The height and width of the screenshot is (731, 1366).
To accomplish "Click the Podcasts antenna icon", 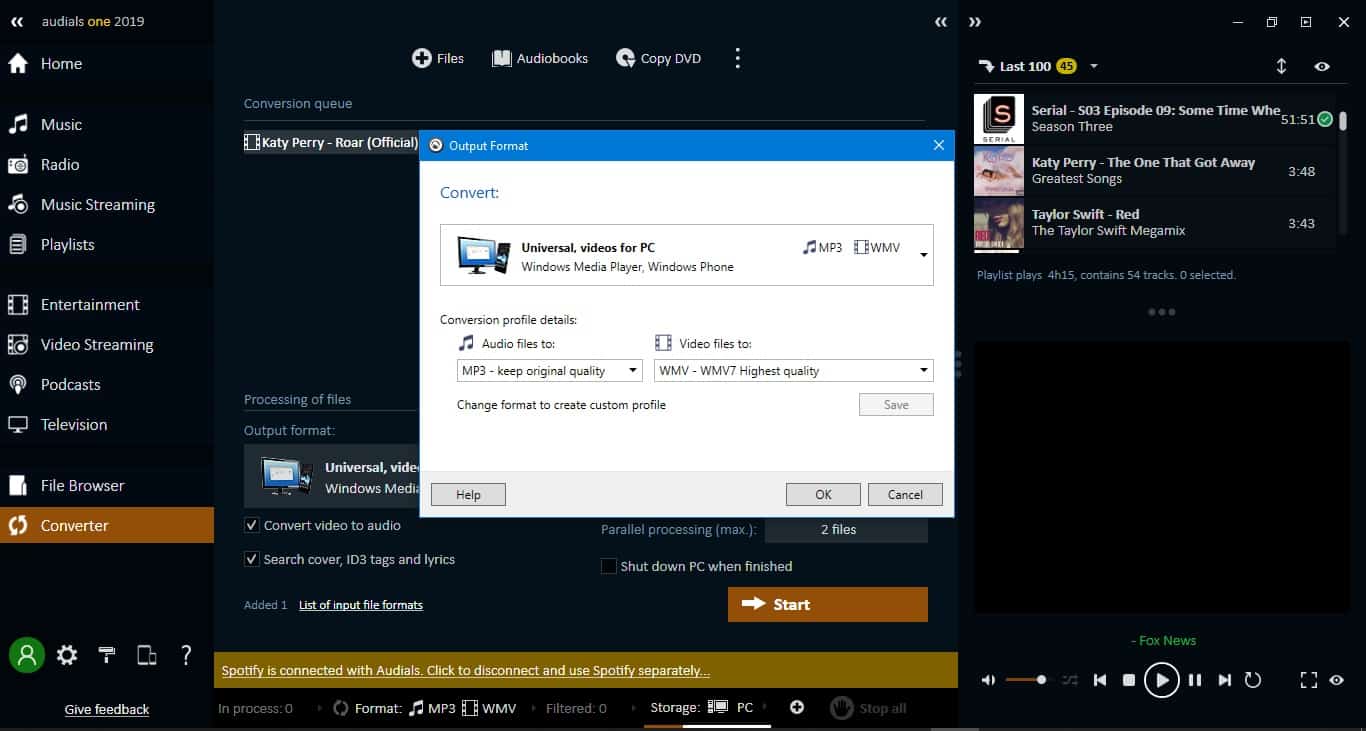I will coord(18,385).
